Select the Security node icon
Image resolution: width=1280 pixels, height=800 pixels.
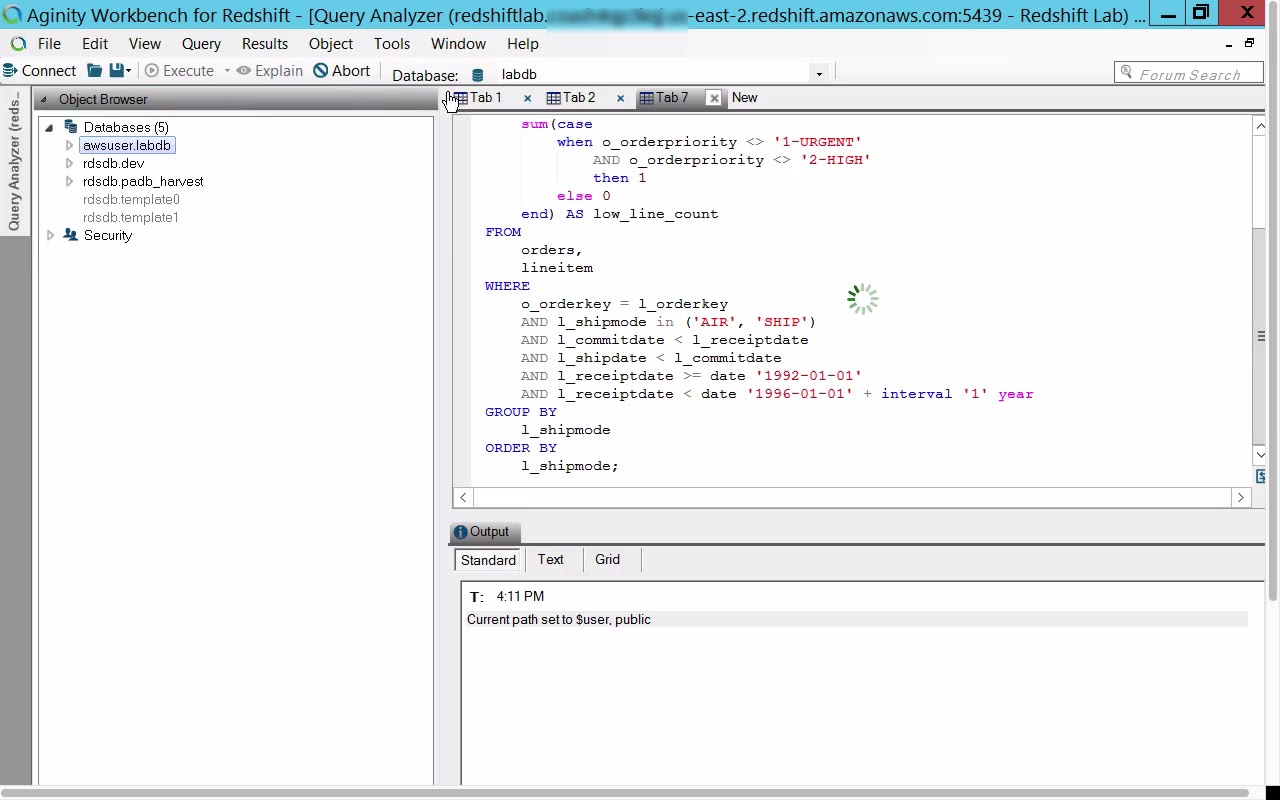point(70,236)
